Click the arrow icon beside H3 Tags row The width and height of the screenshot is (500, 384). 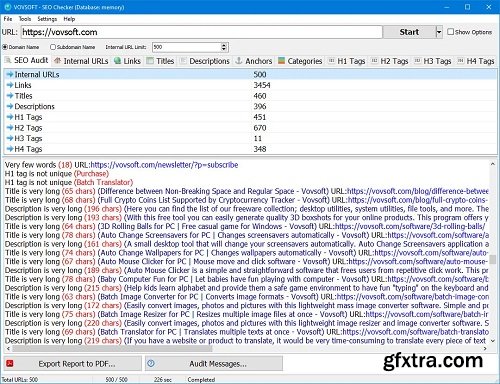[10, 138]
